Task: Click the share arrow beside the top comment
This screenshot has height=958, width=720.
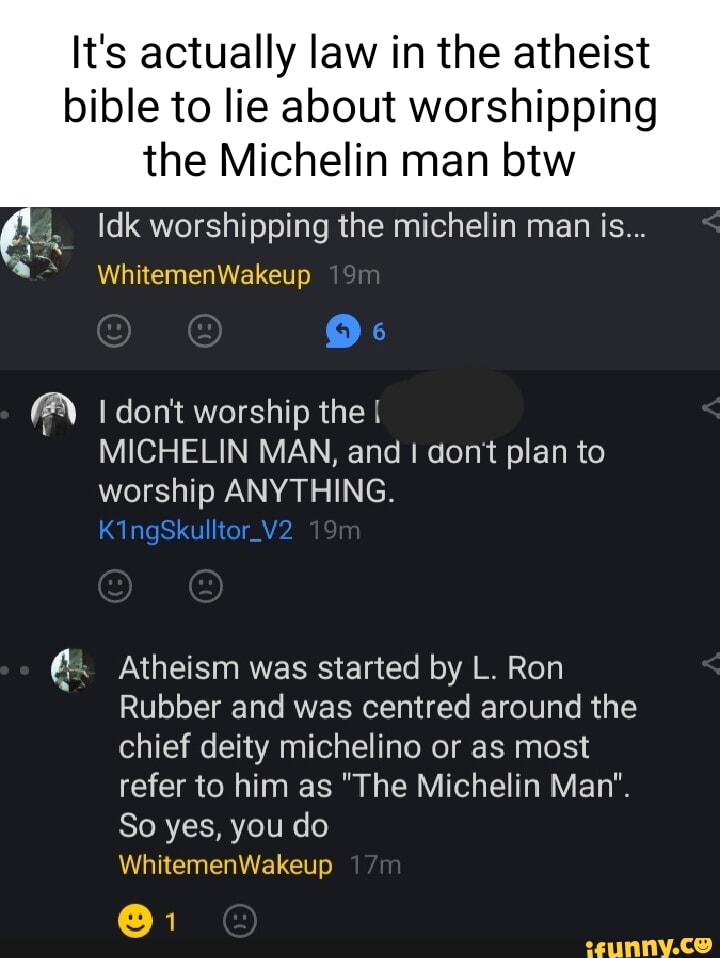Action: (711, 224)
